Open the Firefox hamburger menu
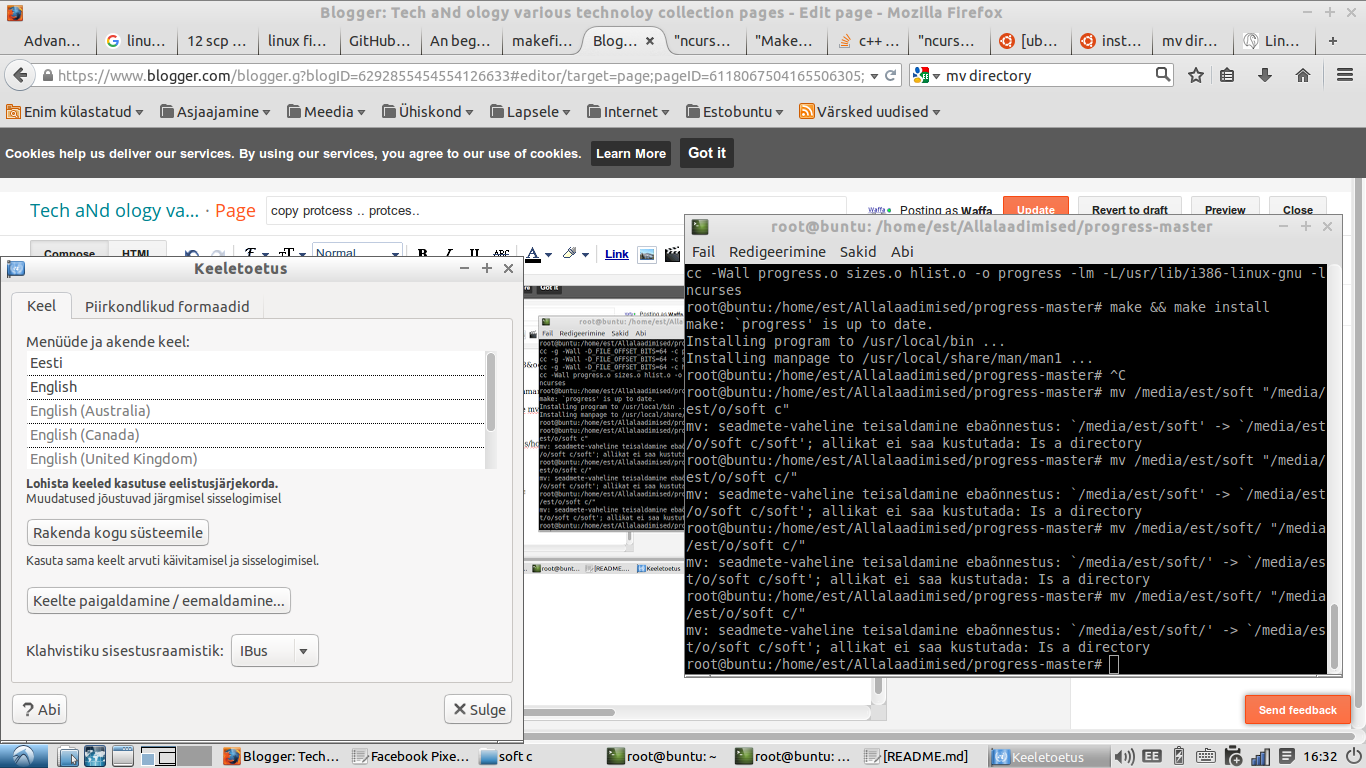This screenshot has width=1366, height=768. pos(1345,75)
